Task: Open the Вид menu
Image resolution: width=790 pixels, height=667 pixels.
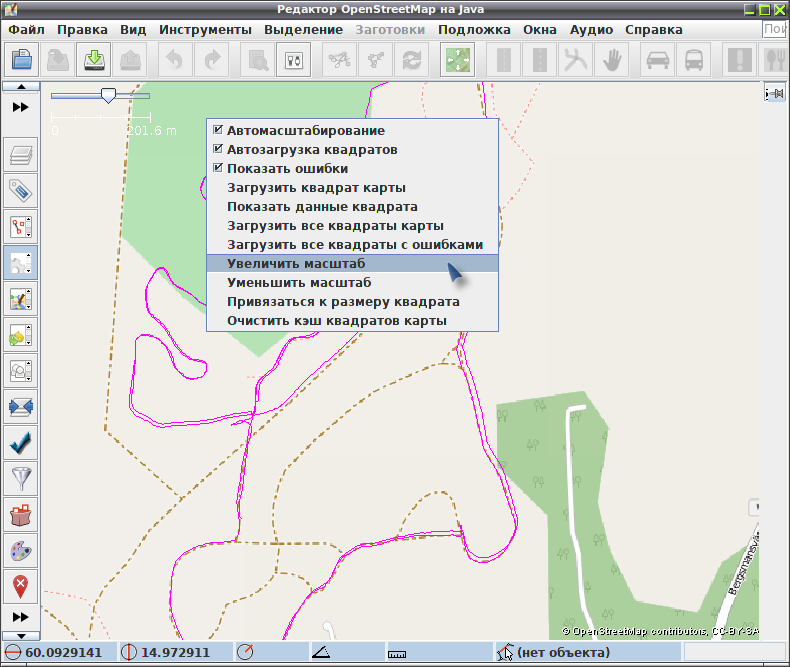Action: (133, 30)
